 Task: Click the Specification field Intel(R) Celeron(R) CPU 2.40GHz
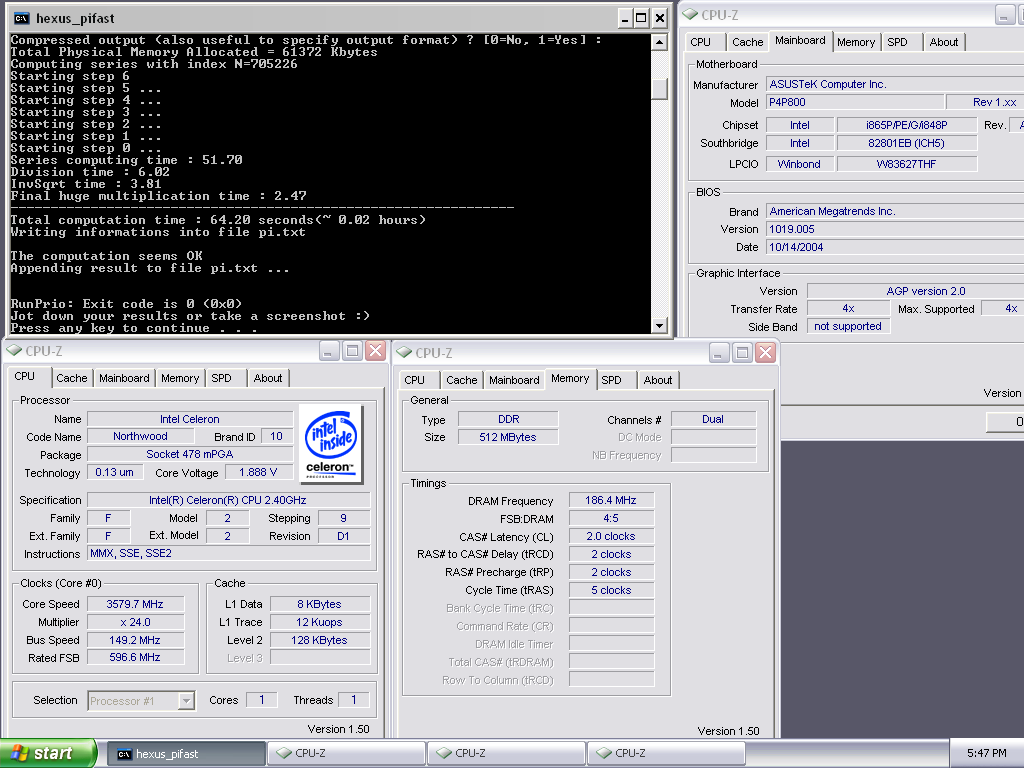228,500
